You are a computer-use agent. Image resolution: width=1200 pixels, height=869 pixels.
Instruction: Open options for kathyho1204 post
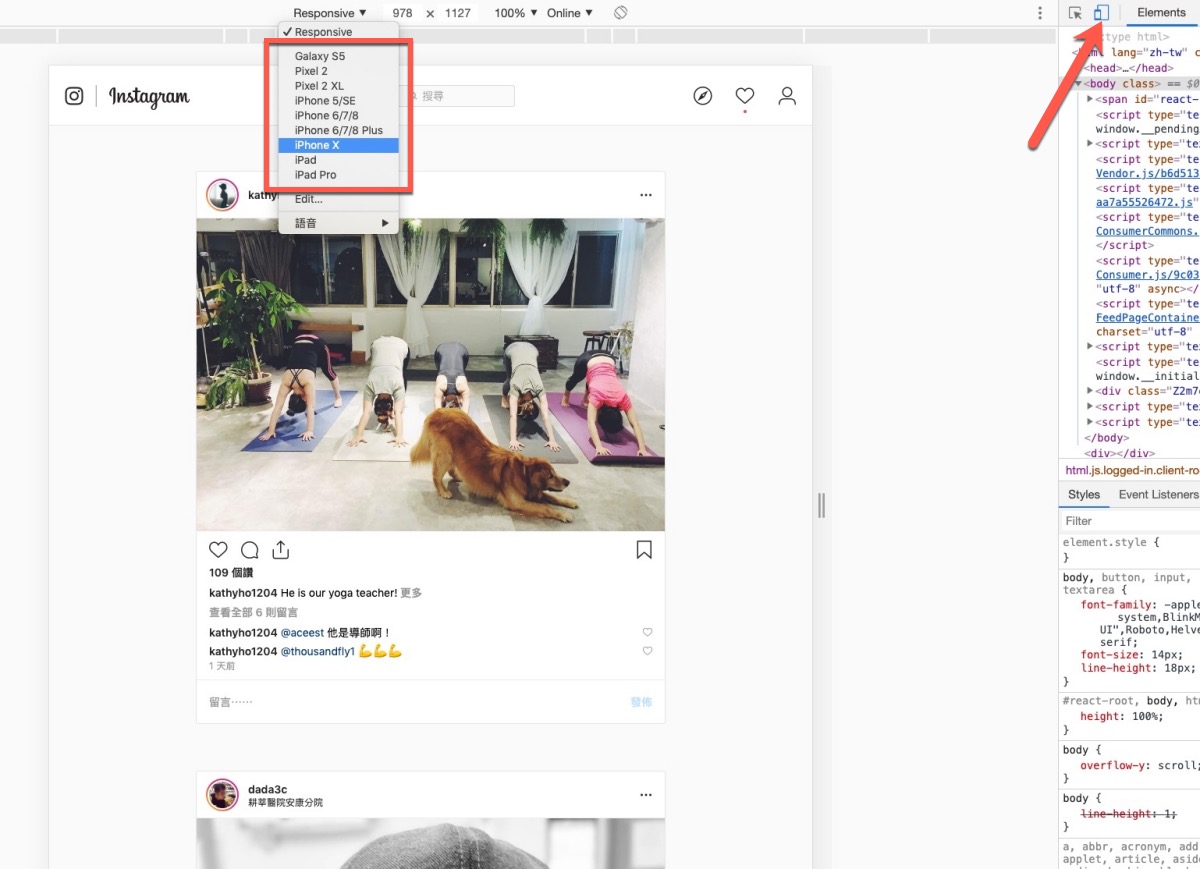tap(645, 195)
